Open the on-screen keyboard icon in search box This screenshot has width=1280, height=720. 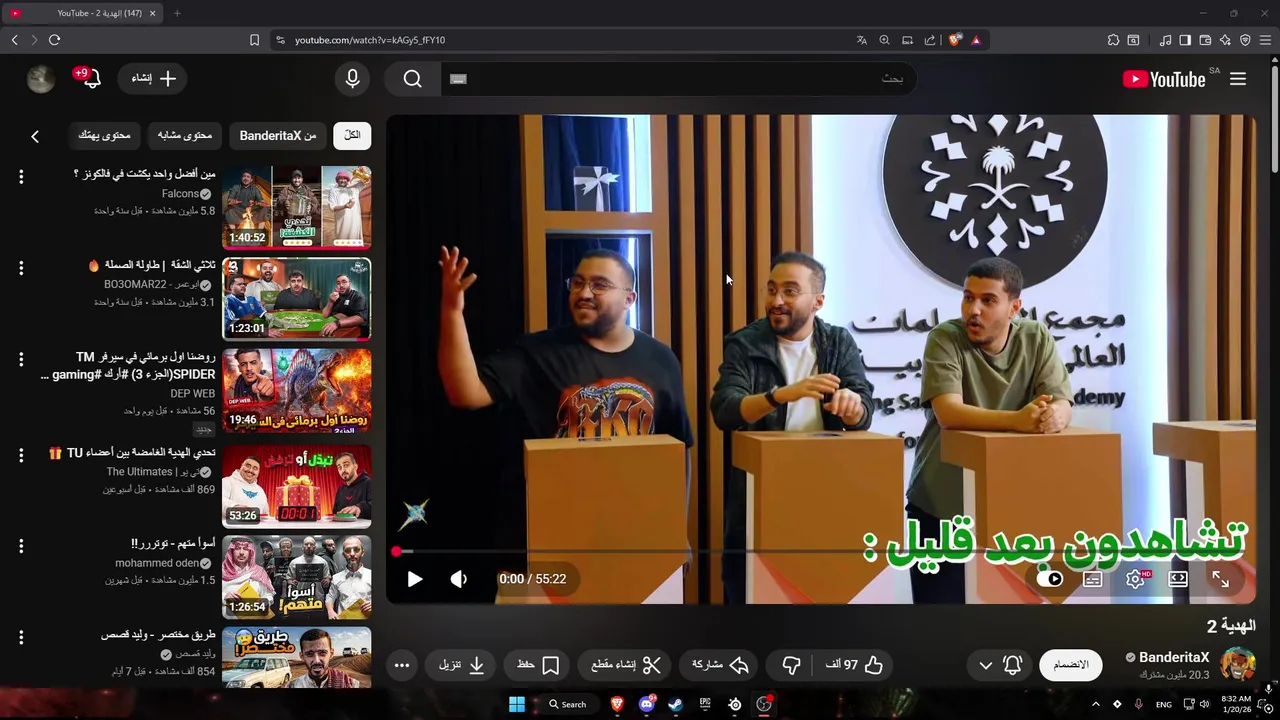click(x=459, y=79)
